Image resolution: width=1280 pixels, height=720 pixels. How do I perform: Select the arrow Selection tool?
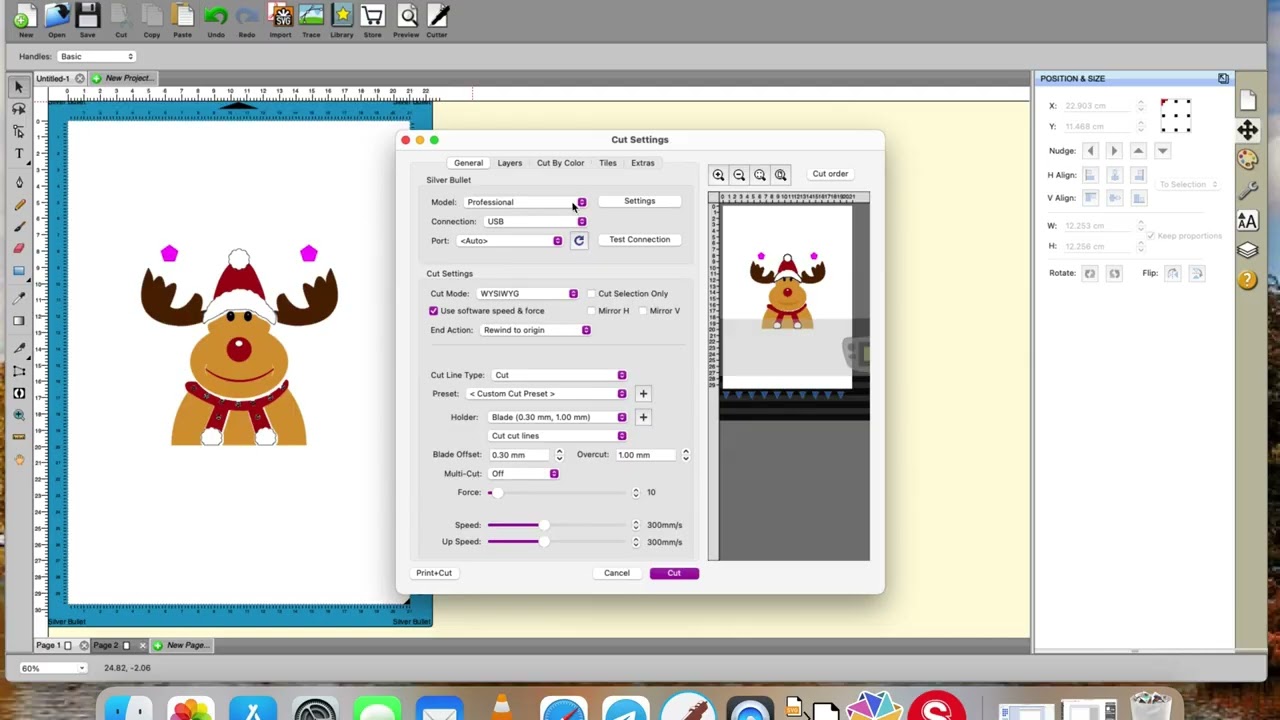18,88
